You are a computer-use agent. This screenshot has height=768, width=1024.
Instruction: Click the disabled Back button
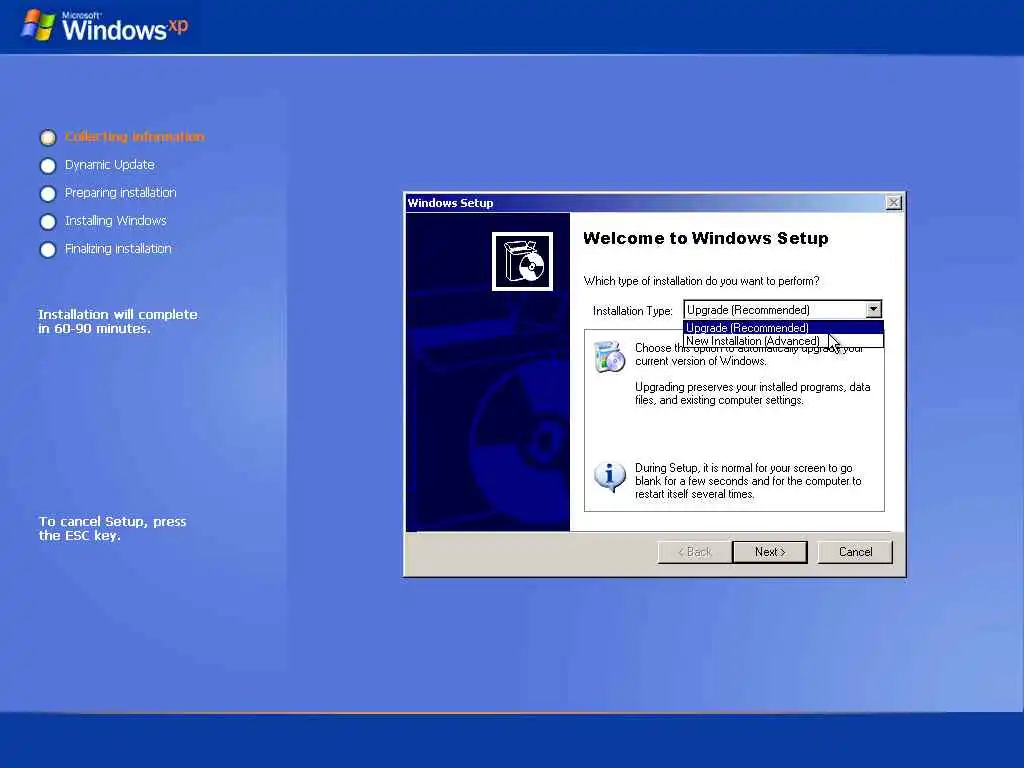(694, 552)
